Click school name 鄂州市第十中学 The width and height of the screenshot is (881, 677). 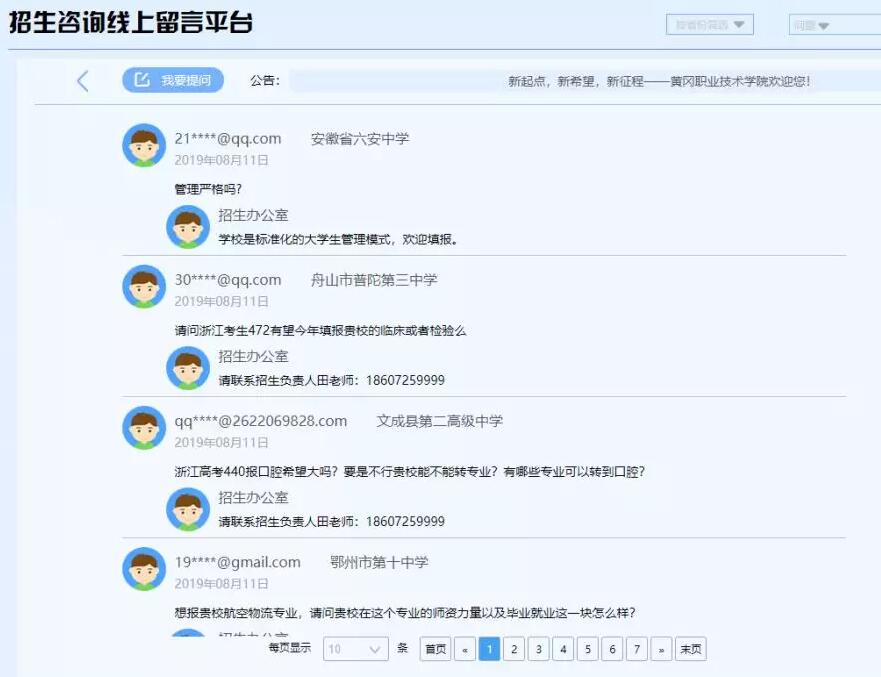click(379, 562)
